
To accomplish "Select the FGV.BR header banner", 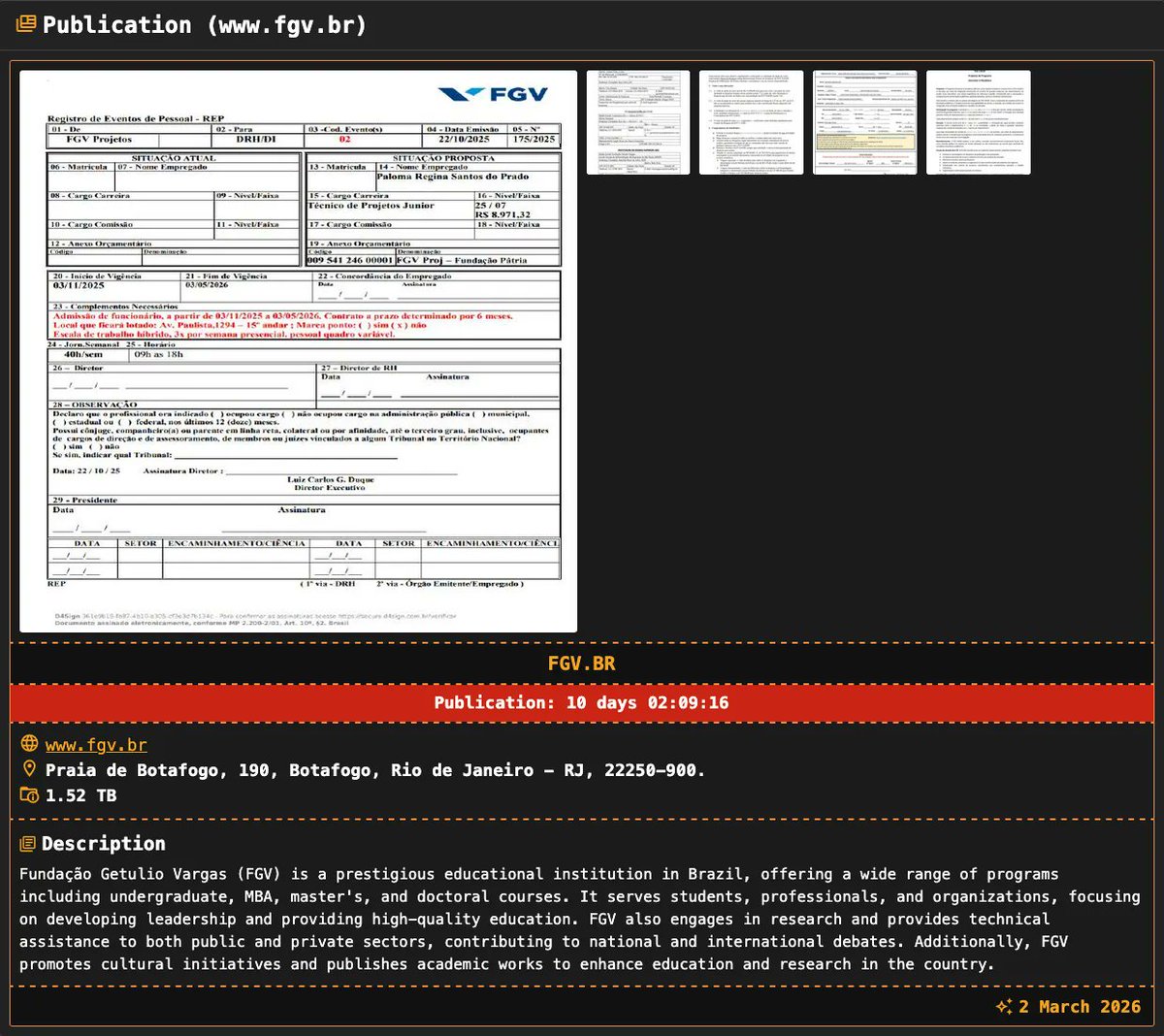I will pos(582,664).
